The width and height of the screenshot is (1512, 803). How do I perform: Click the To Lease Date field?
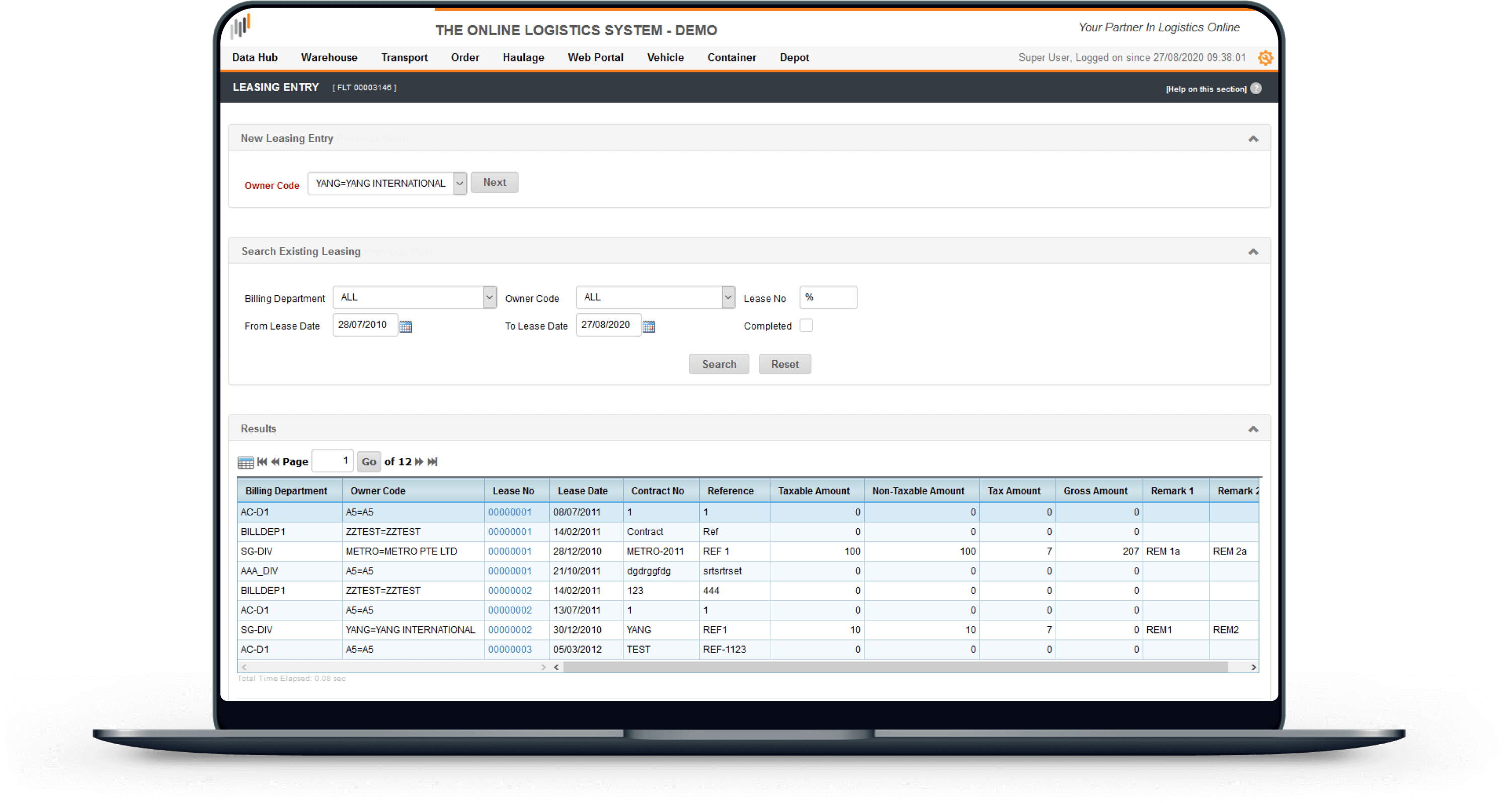click(608, 325)
